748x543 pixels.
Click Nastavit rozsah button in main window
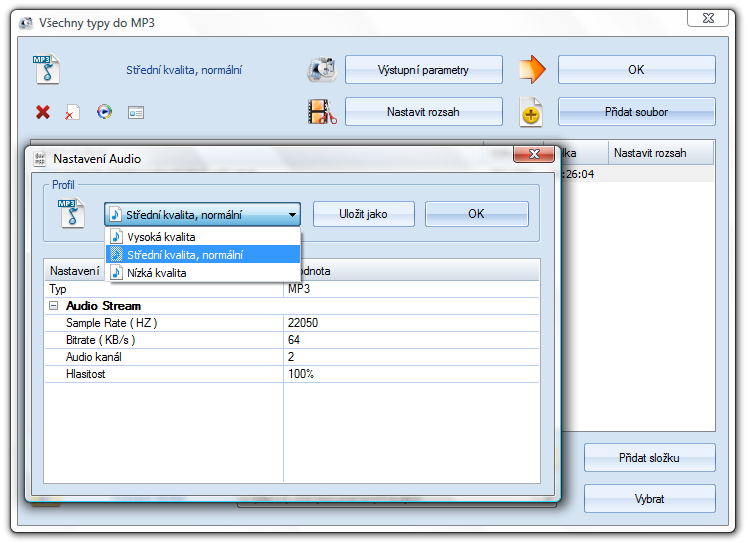[424, 112]
